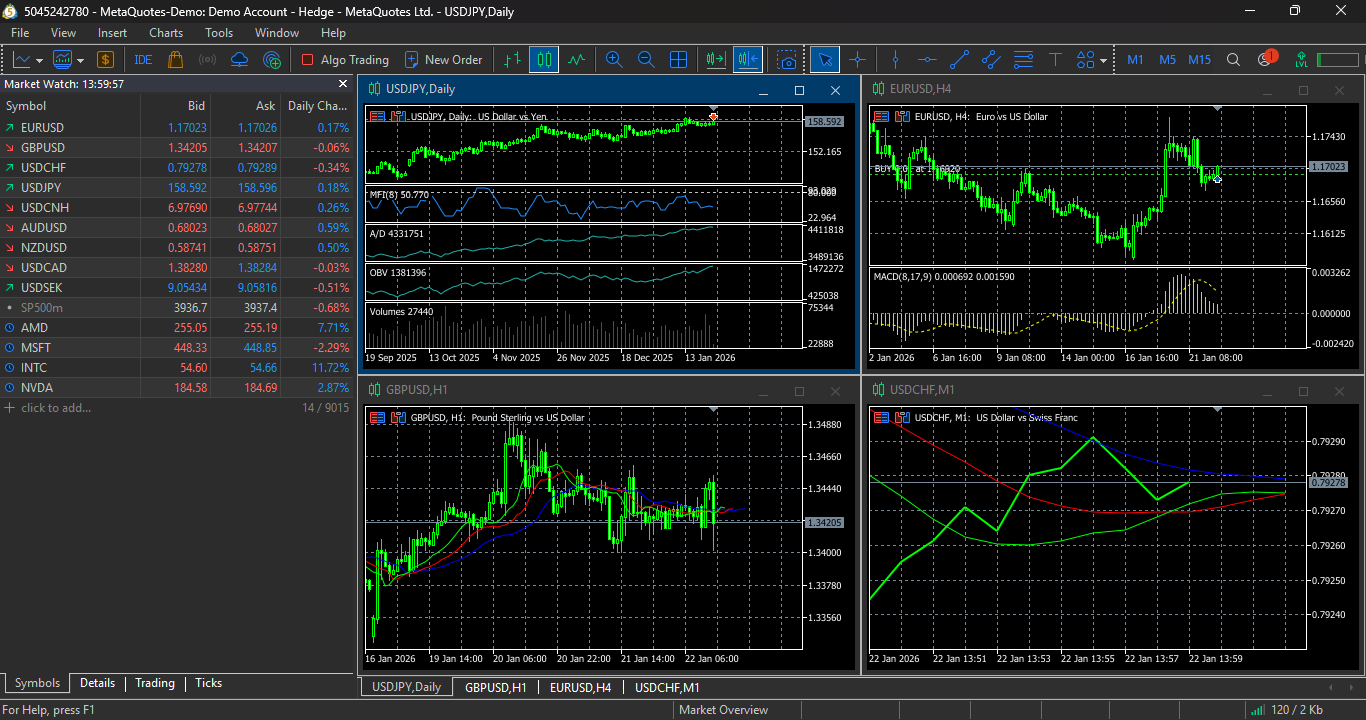Open the profiles dropdown arrow
1366x720 pixels.
point(80,59)
